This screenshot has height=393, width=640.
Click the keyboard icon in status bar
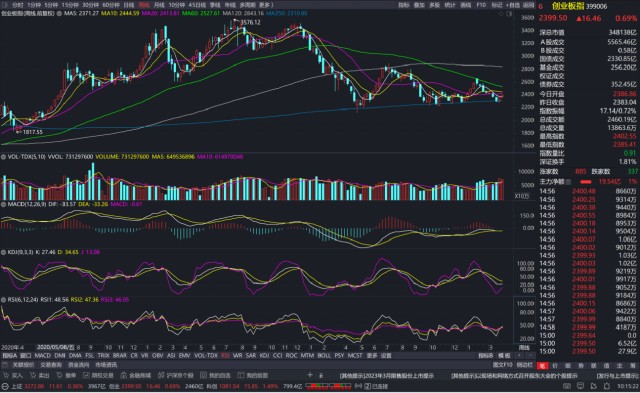click(567, 386)
